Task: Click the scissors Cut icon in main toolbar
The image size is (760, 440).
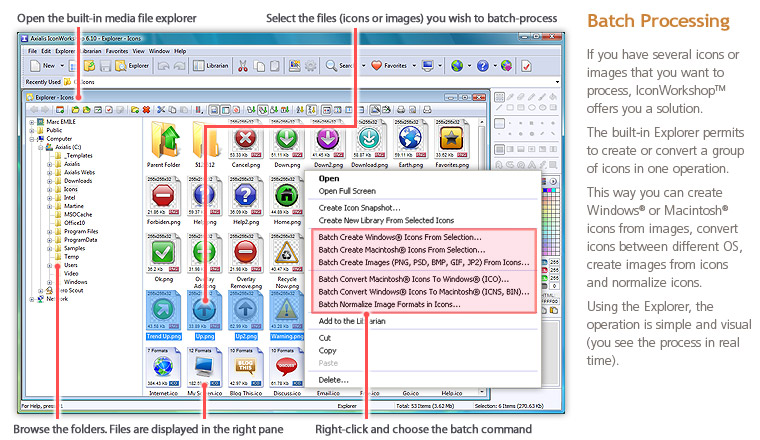Action: coord(243,66)
